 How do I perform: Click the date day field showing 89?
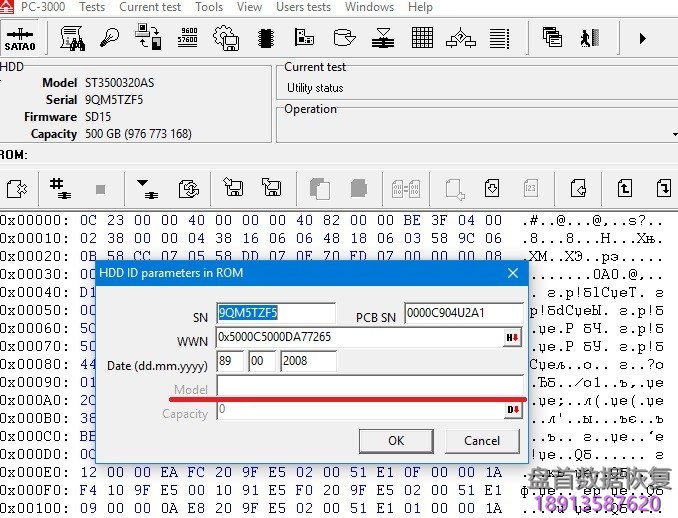[x=230, y=361]
